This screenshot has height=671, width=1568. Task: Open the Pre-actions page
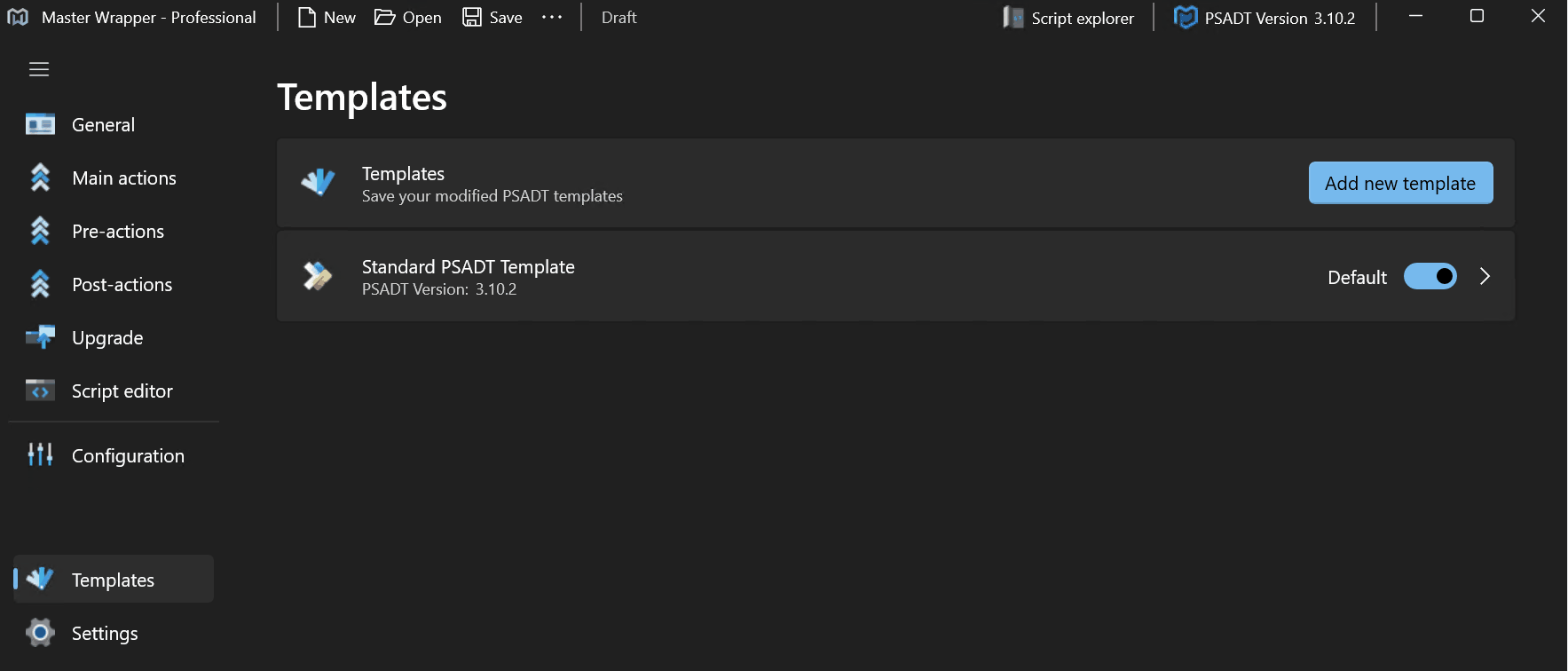click(x=114, y=231)
